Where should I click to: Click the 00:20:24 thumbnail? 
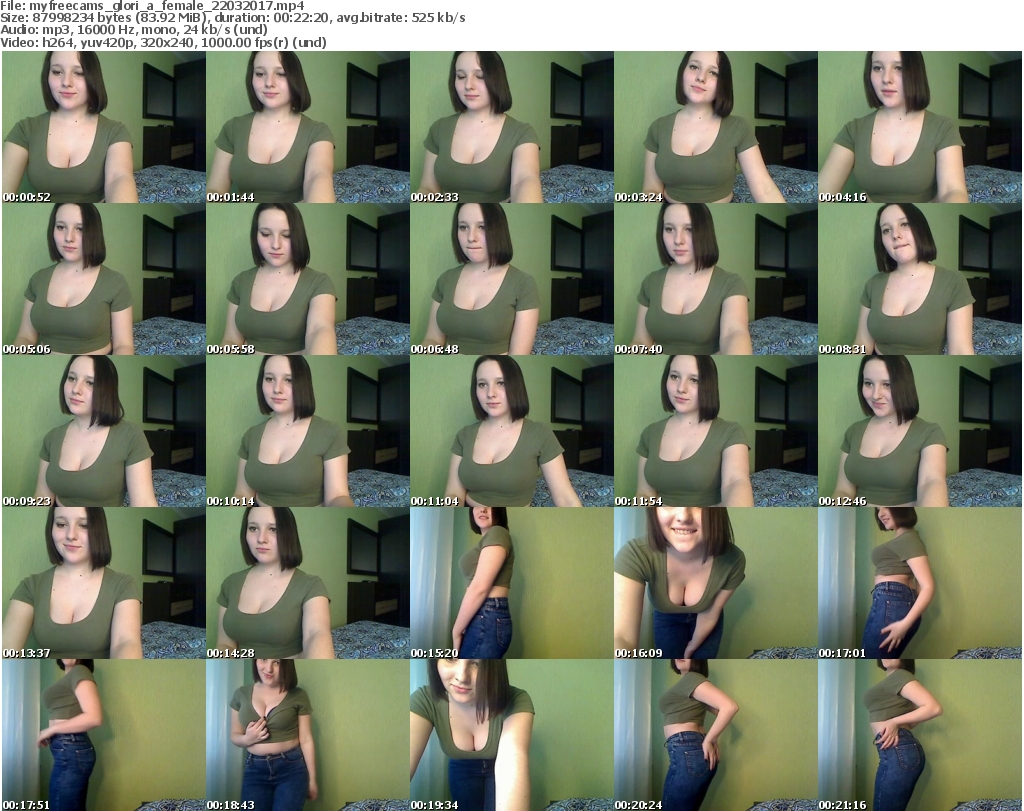[x=716, y=735]
